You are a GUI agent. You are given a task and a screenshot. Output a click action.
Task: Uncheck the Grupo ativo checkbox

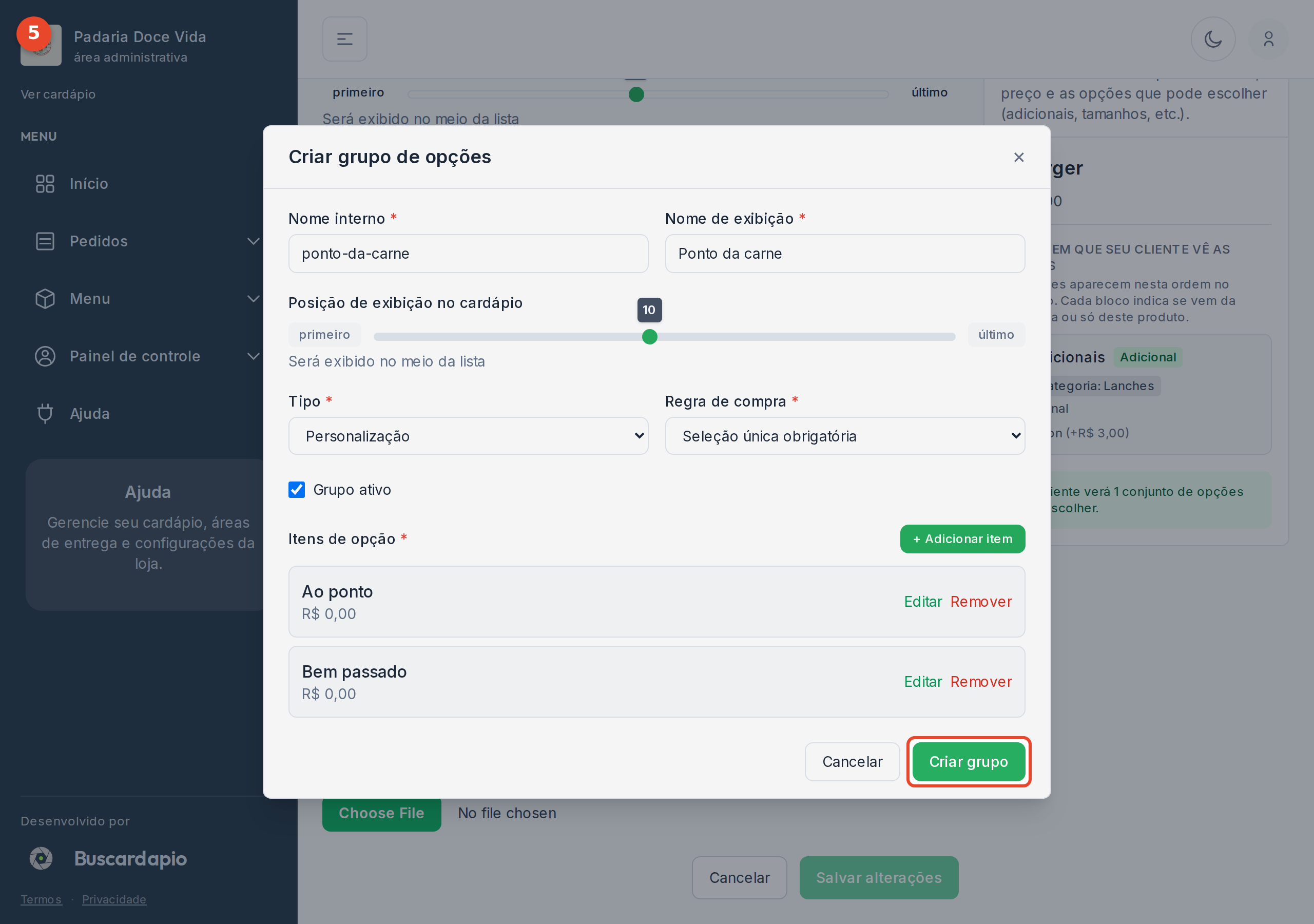[x=297, y=490]
